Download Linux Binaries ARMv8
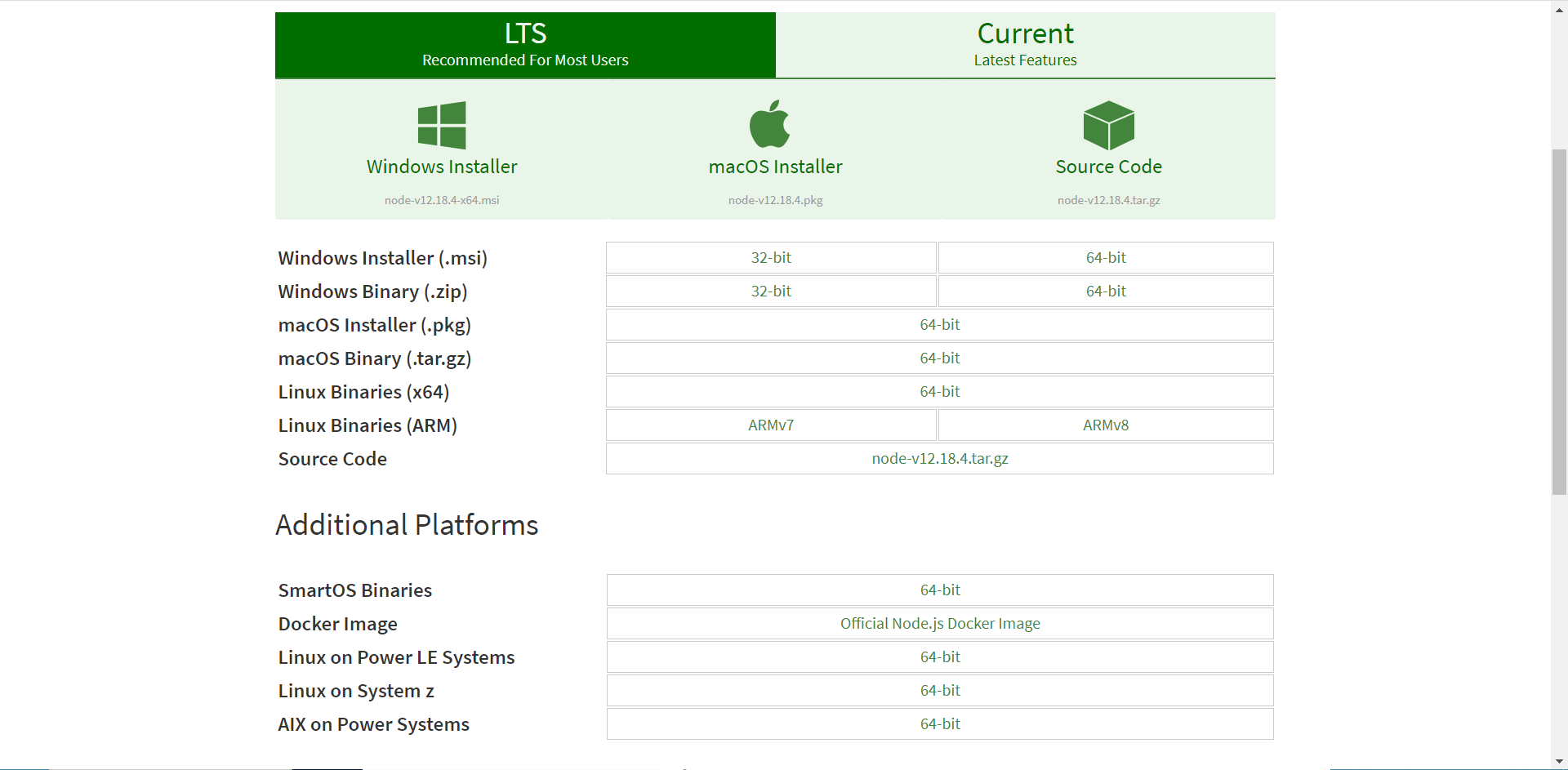This screenshot has width=1568, height=770. coord(1106,425)
